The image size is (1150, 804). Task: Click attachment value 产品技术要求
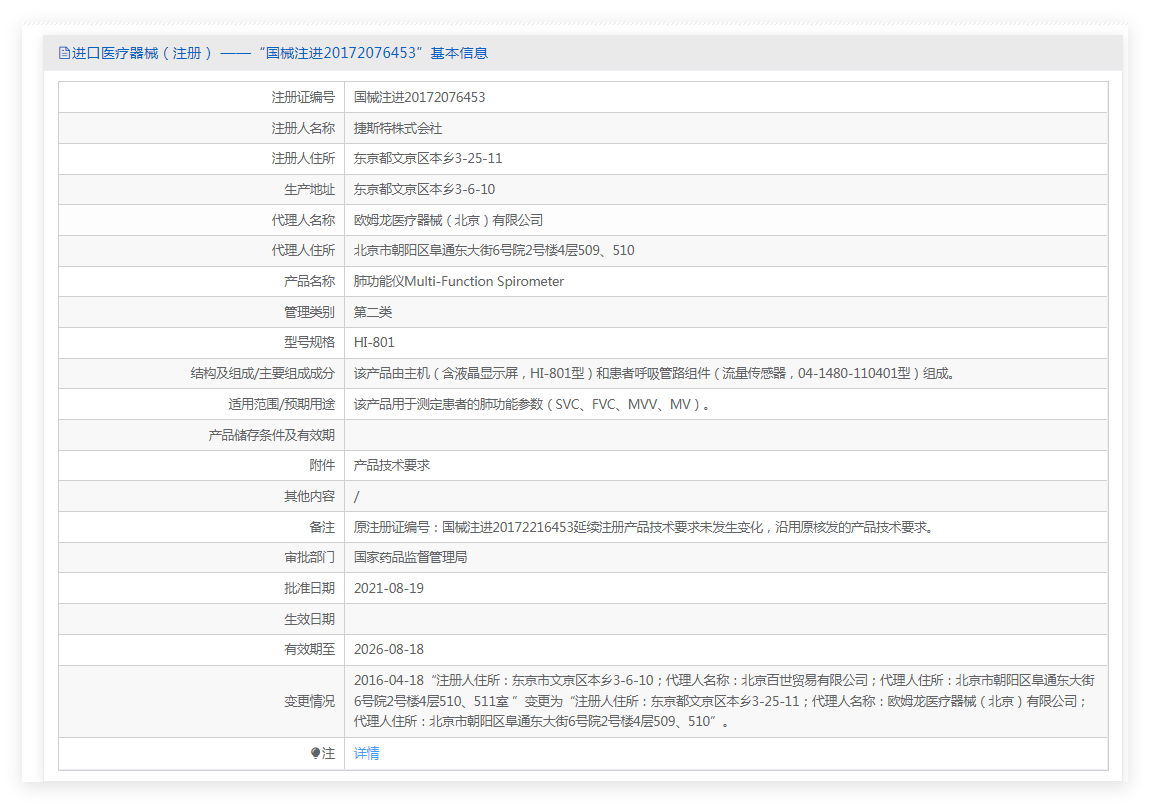(x=392, y=465)
